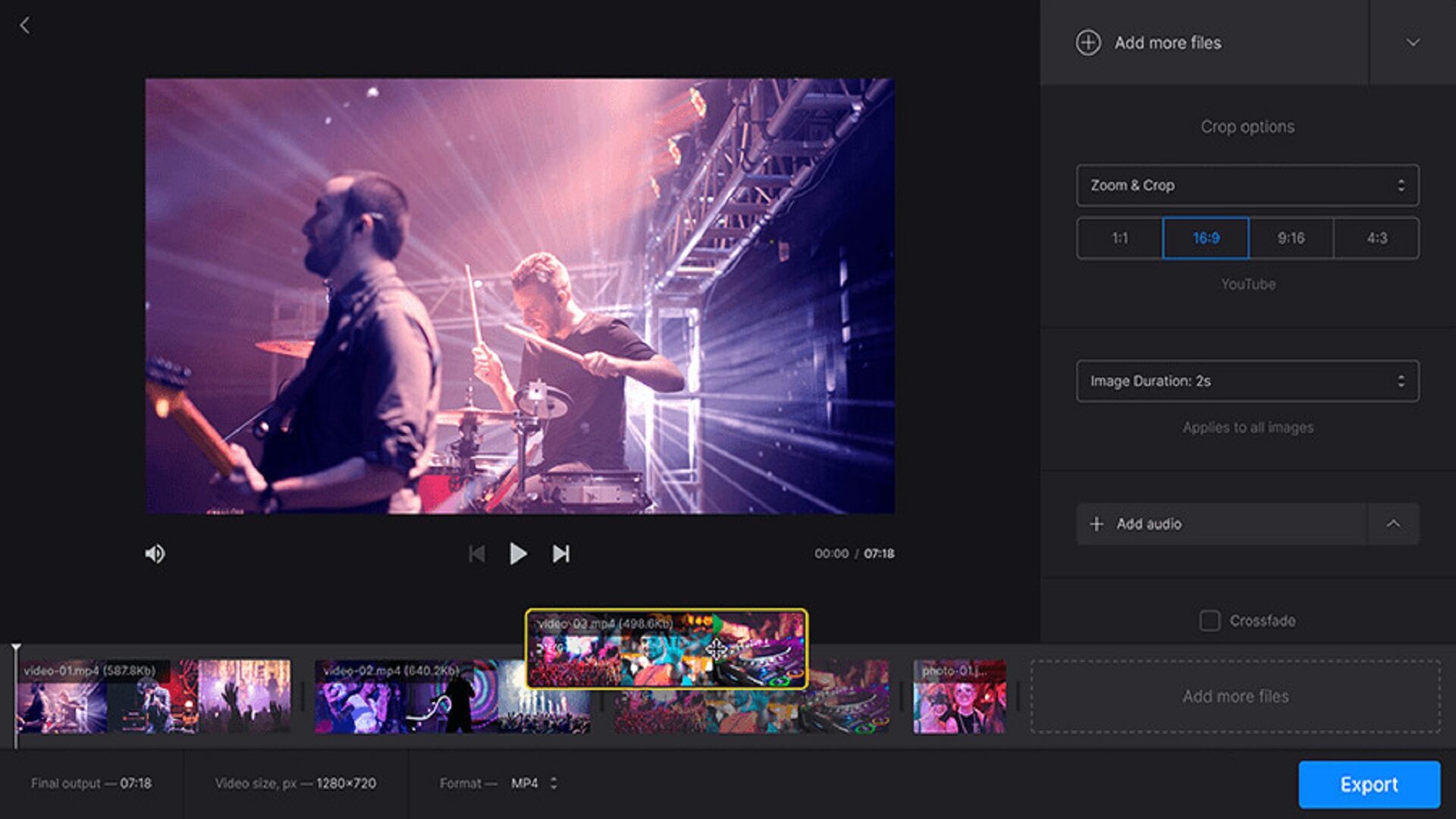Open the Image Duration dropdown

pyautogui.click(x=1246, y=381)
